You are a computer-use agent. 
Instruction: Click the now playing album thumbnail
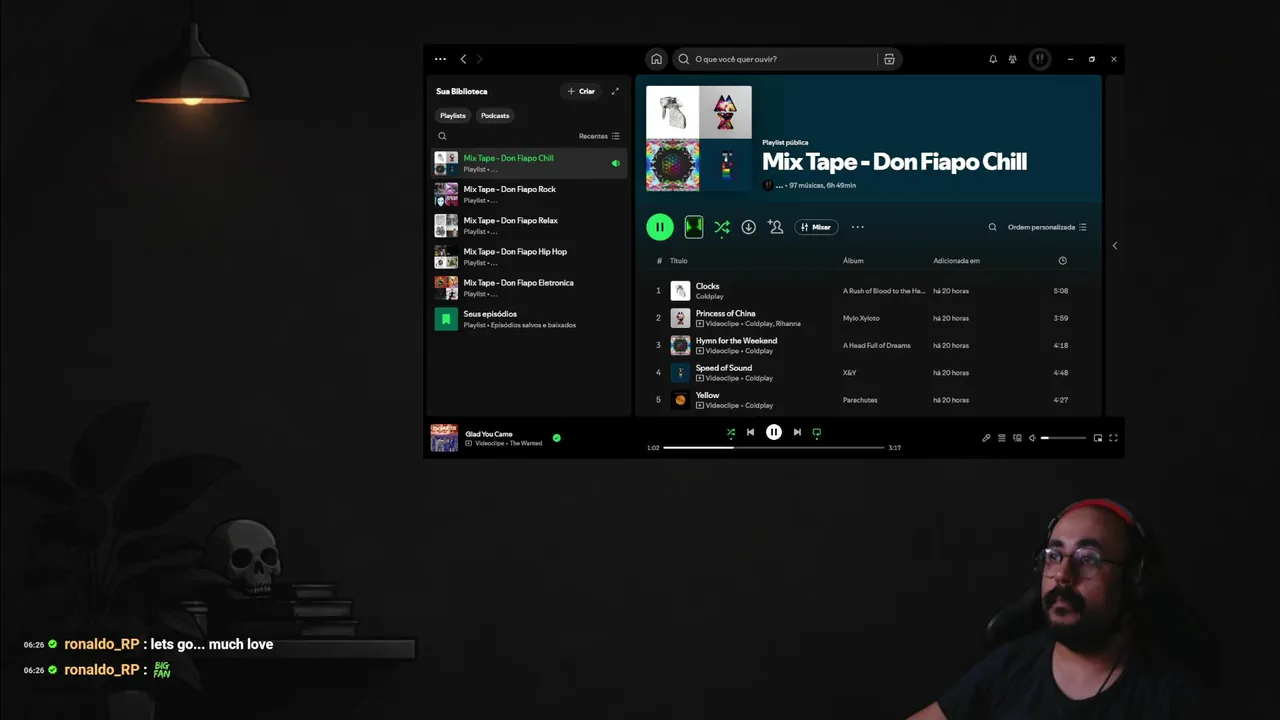click(x=444, y=438)
